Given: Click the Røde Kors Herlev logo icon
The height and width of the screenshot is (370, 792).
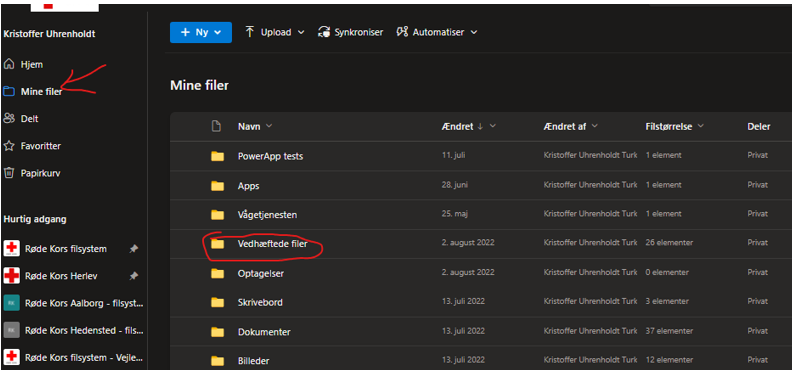Looking at the screenshot, I should click(11, 276).
